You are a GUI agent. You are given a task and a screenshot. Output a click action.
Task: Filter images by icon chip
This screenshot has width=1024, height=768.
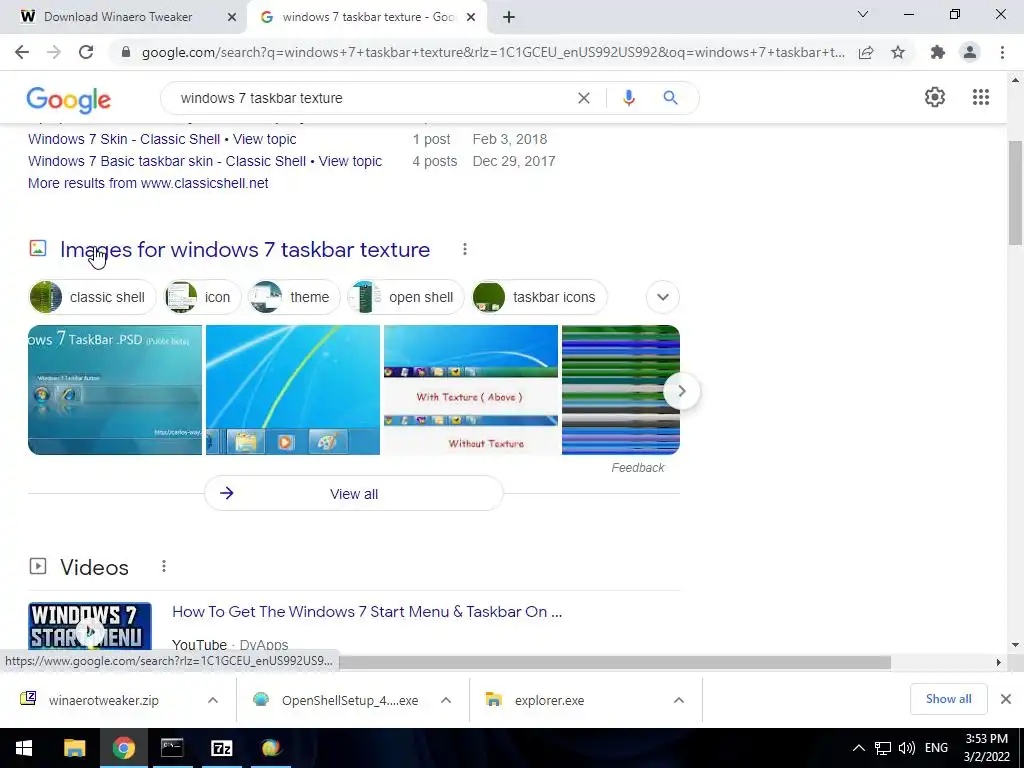click(x=202, y=297)
